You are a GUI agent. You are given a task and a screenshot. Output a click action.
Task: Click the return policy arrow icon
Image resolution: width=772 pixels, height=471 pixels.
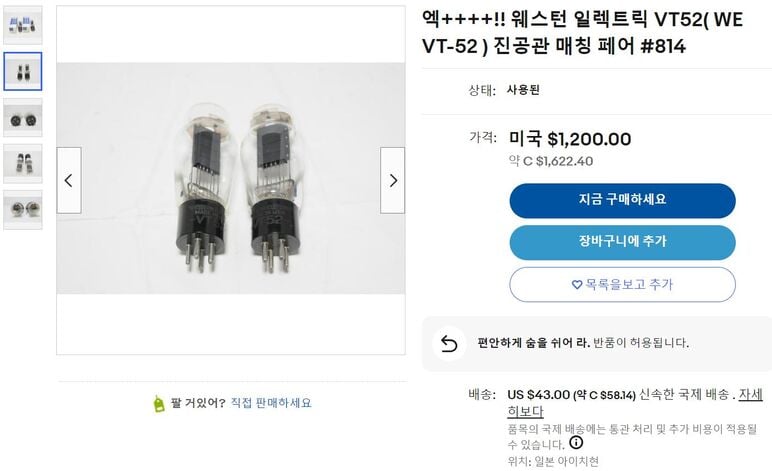[449, 344]
